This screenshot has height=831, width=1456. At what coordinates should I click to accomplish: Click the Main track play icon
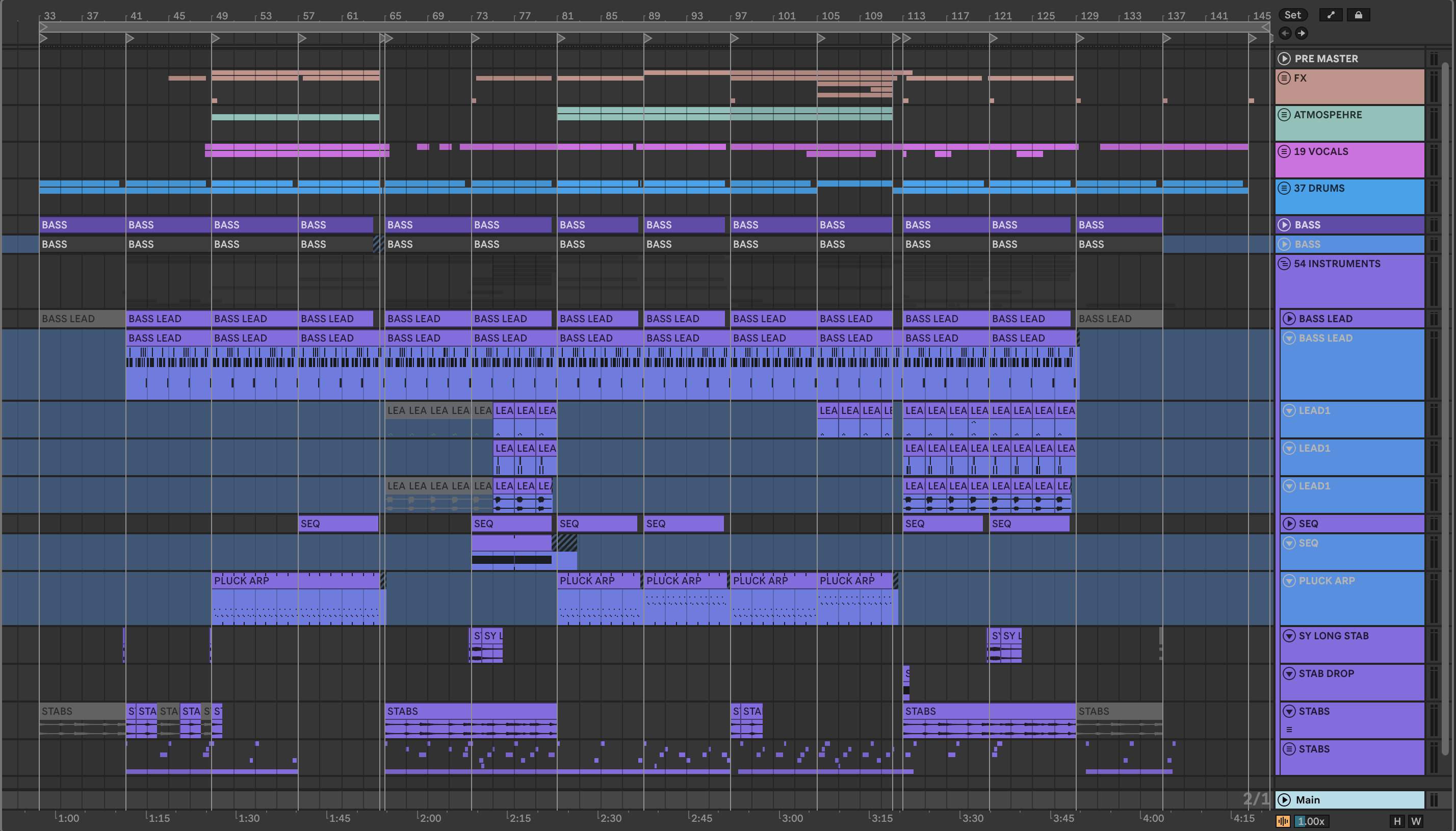1284,799
